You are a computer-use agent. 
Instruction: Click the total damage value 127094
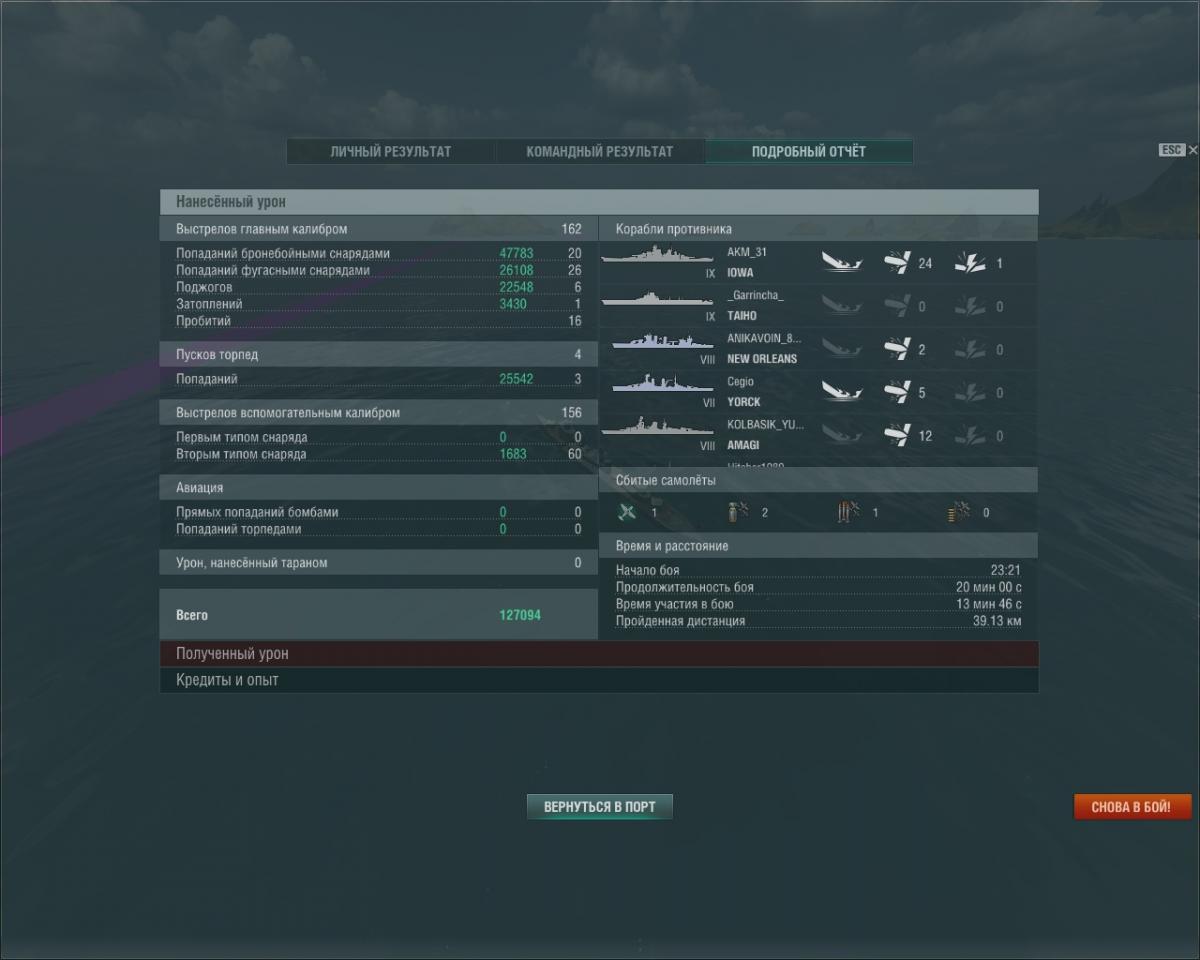tap(520, 615)
